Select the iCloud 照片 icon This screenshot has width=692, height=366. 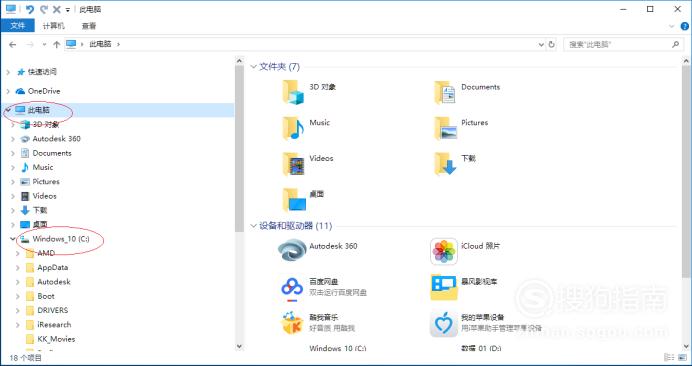(x=444, y=251)
